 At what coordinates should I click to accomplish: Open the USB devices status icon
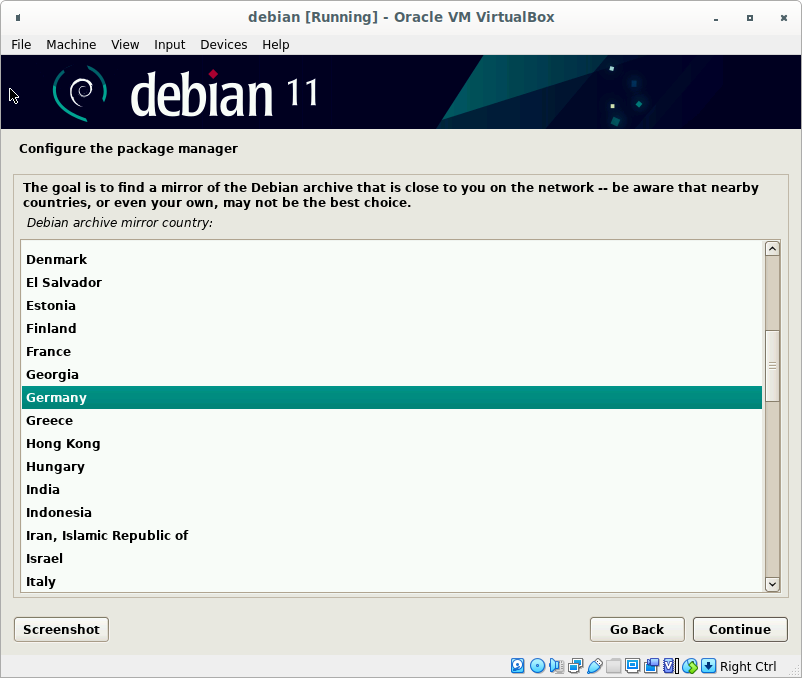pos(594,666)
